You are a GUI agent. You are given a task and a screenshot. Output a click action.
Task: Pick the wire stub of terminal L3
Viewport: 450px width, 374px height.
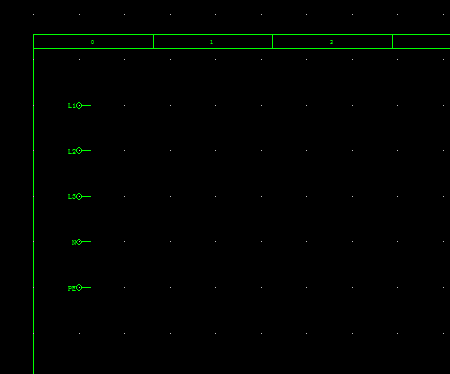pyautogui.click(x=86, y=197)
